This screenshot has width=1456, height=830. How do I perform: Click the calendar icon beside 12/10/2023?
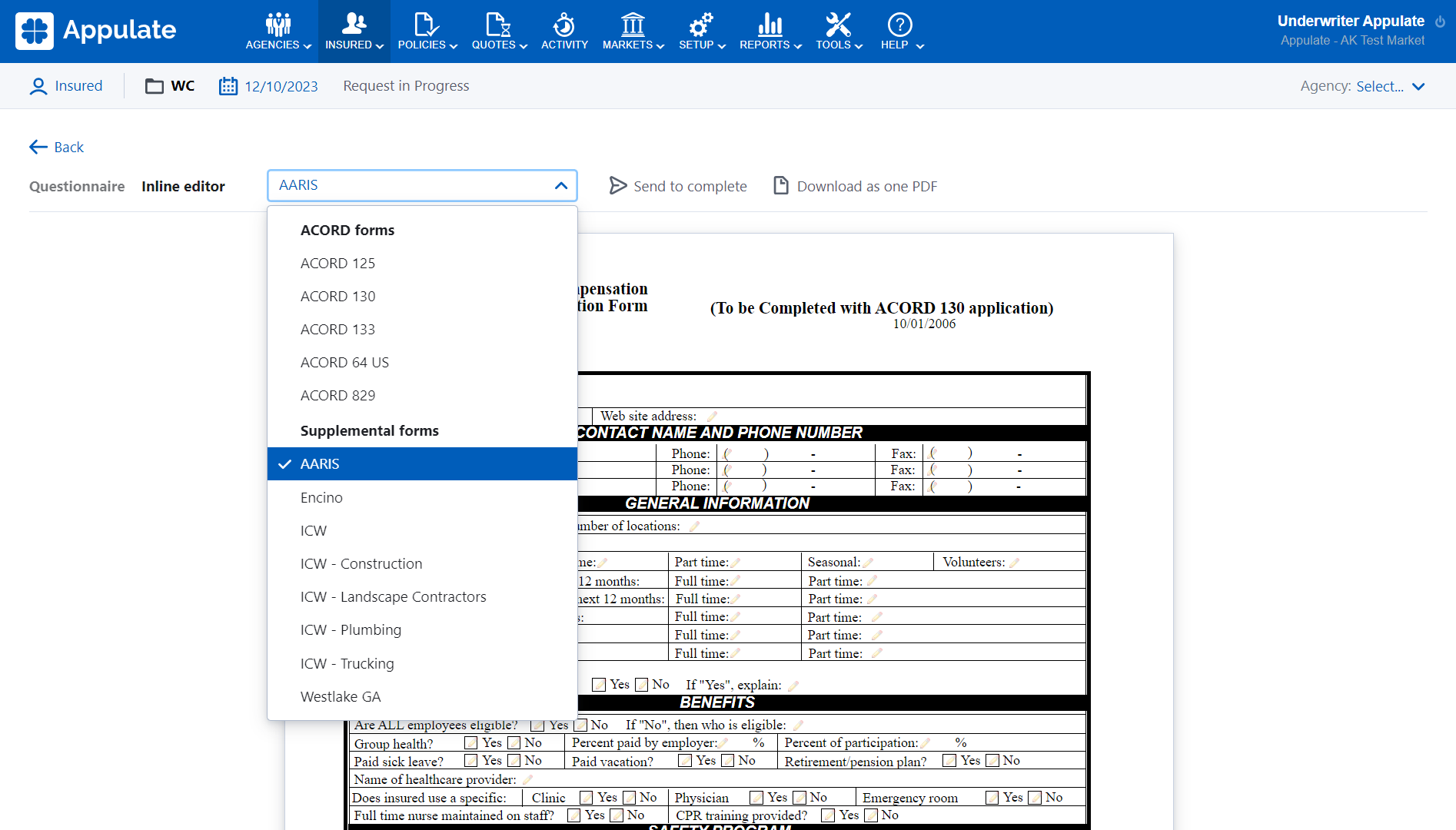pos(228,86)
